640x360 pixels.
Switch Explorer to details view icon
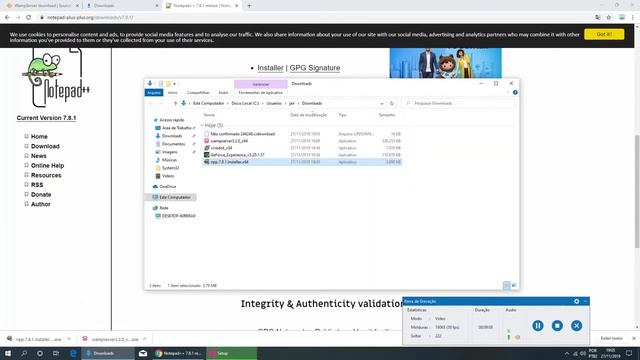pos(506,285)
